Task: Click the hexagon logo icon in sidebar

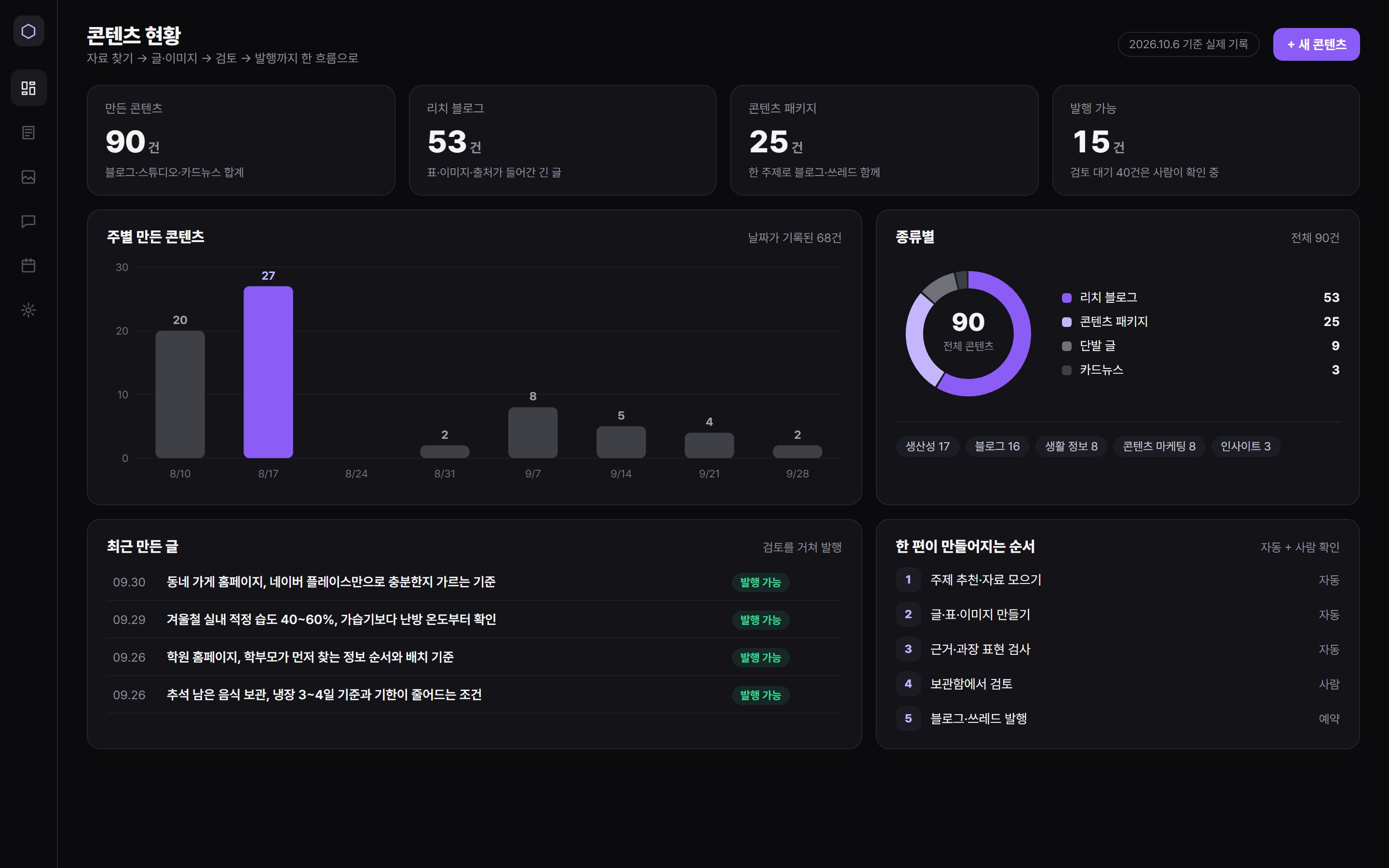Action: [x=29, y=31]
